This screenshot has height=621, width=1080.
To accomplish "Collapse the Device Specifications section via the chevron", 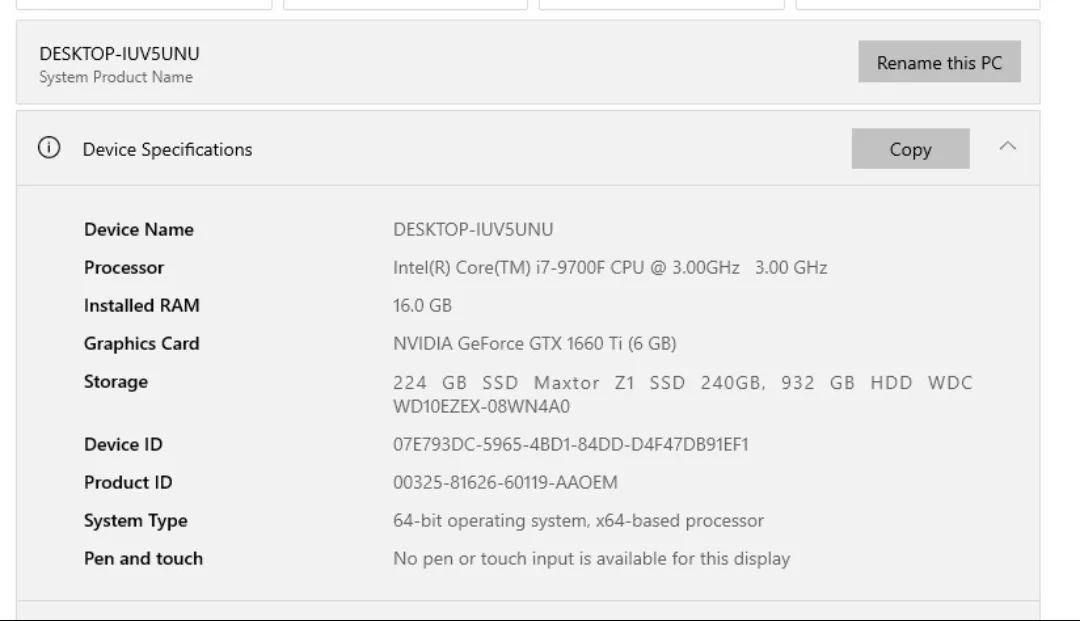I will 1009,146.
